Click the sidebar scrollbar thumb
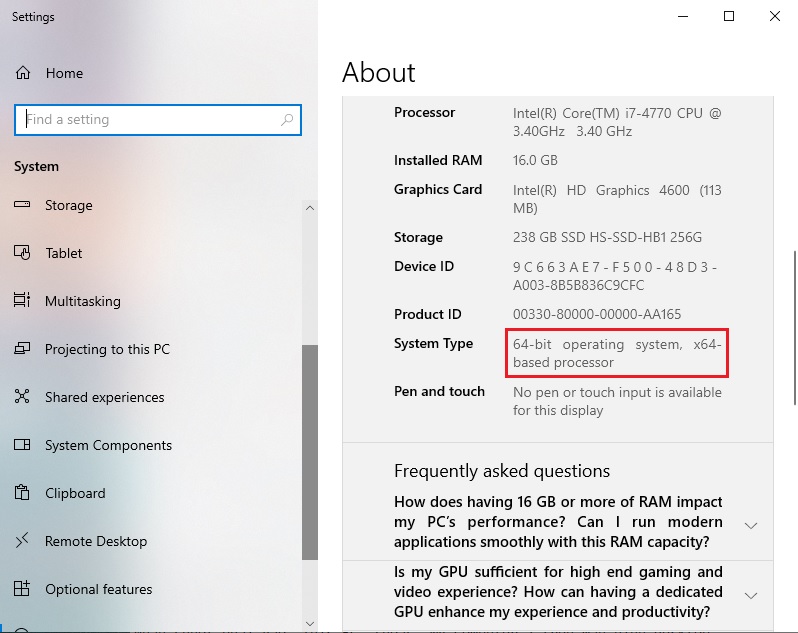The image size is (798, 633). pos(309,452)
